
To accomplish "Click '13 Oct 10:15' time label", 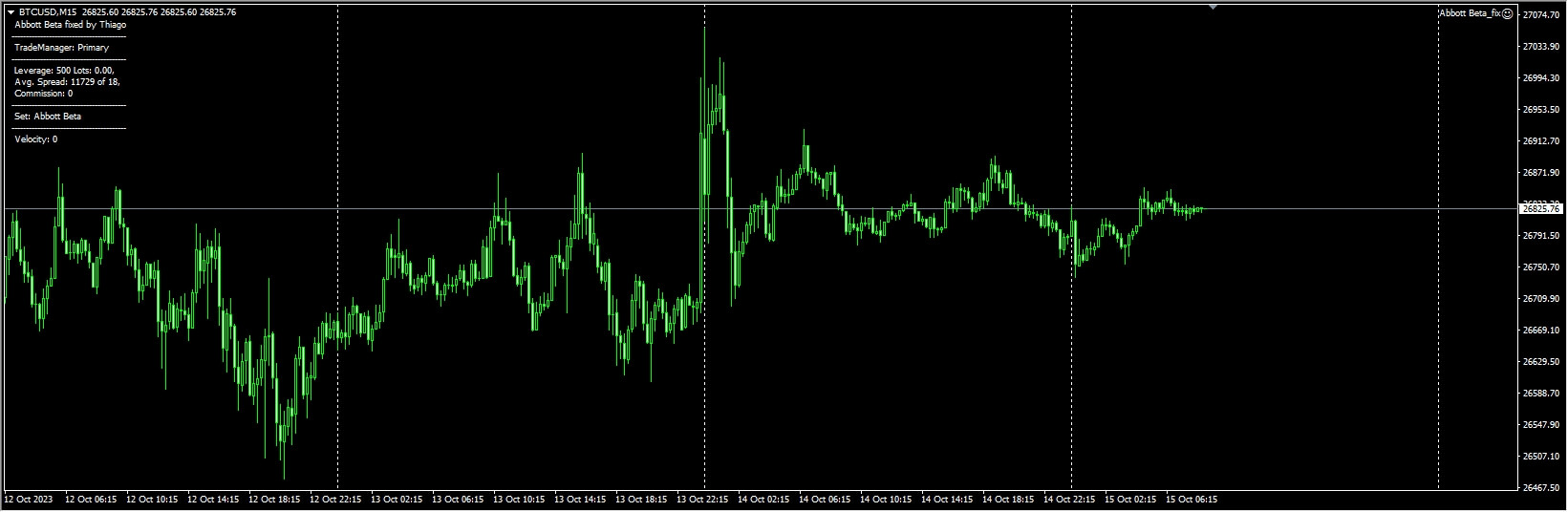I will pos(519,499).
